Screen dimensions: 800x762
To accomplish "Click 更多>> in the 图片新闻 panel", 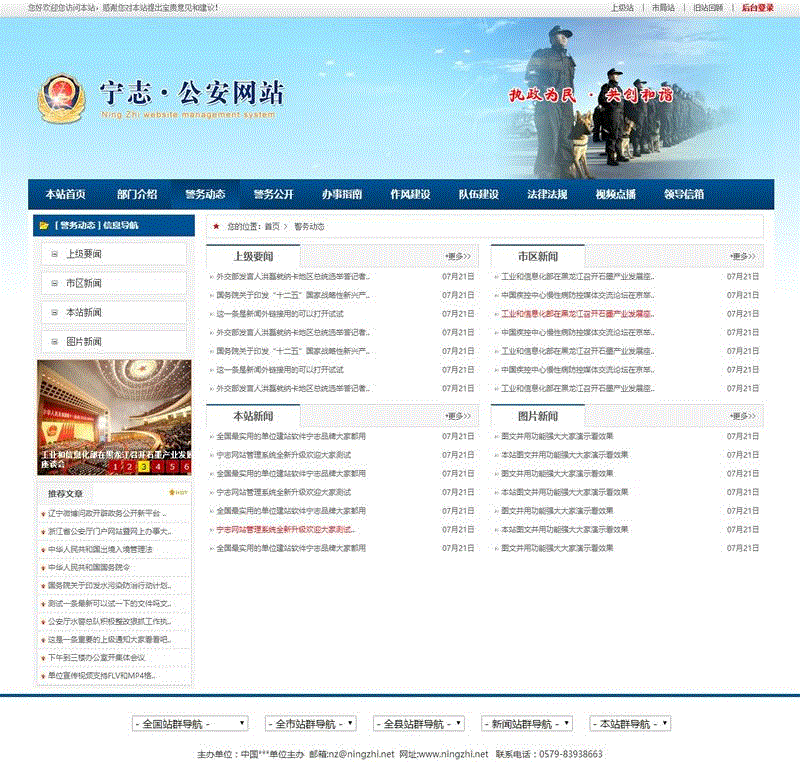I will tap(743, 416).
